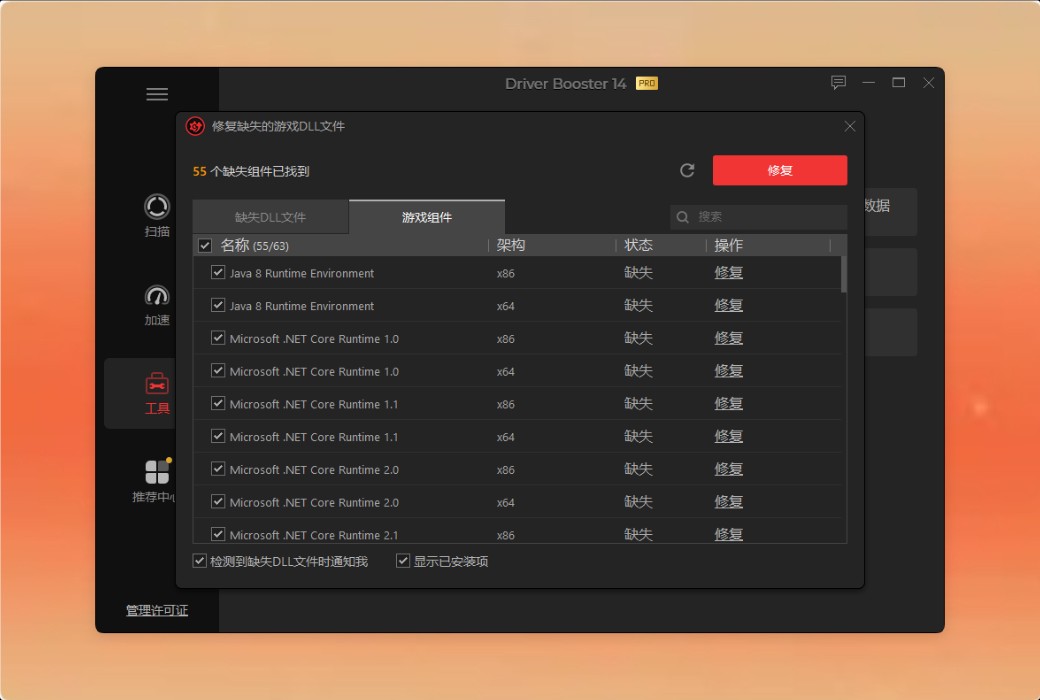This screenshot has height=700, width=1040.
Task: Click 修复 link for Java 8 x64
Action: tap(728, 305)
